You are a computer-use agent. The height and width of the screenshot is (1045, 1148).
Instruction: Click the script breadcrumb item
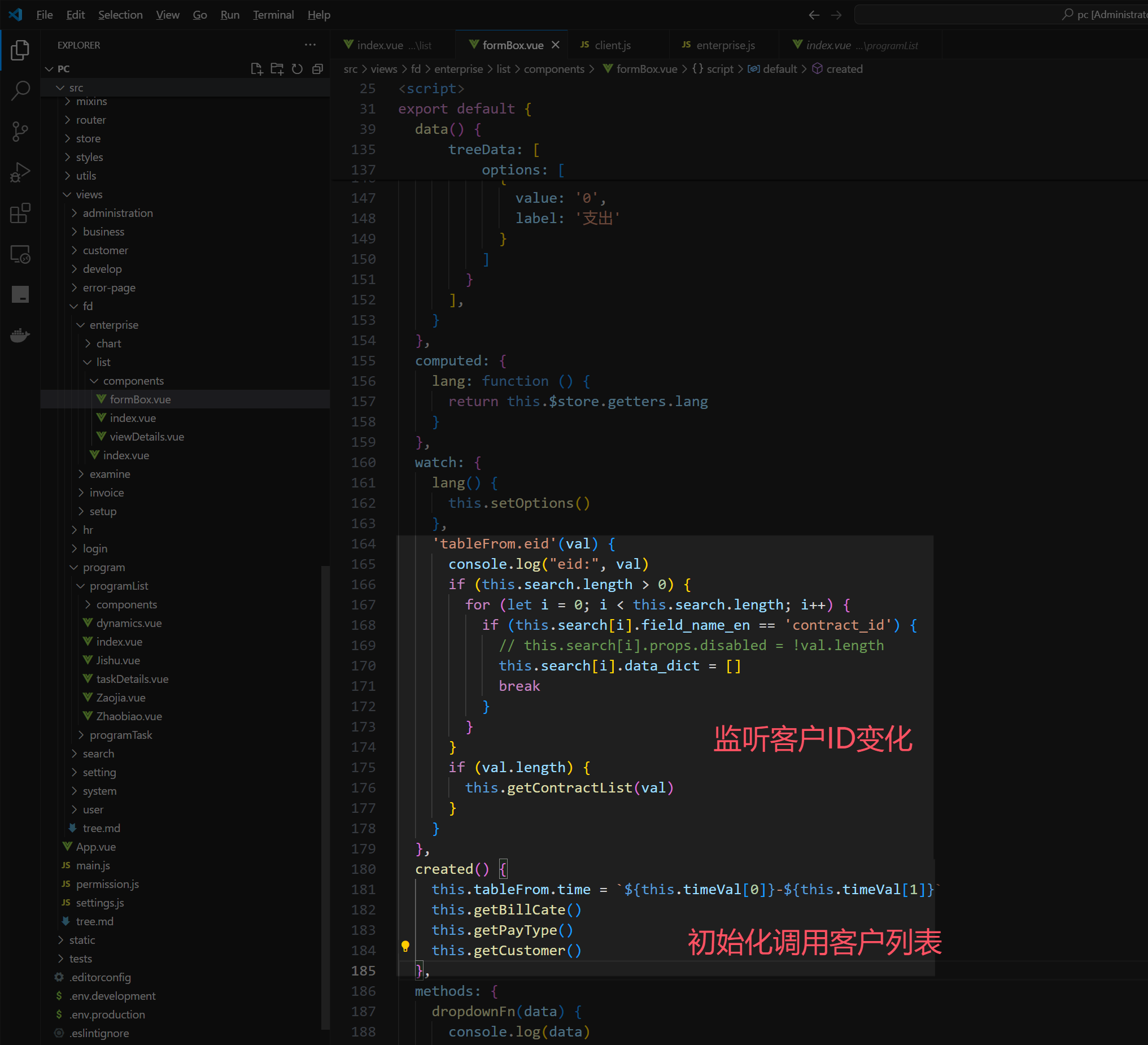click(713, 69)
